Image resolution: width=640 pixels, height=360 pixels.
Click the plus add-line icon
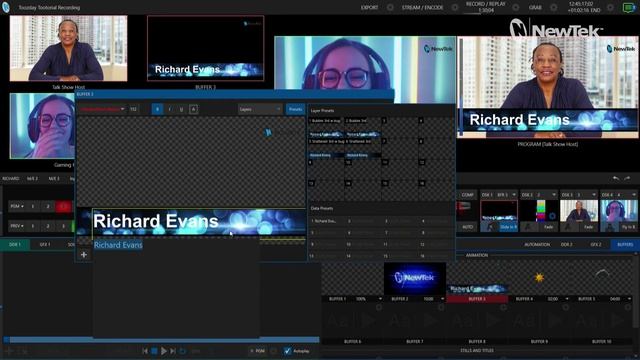pos(84,255)
